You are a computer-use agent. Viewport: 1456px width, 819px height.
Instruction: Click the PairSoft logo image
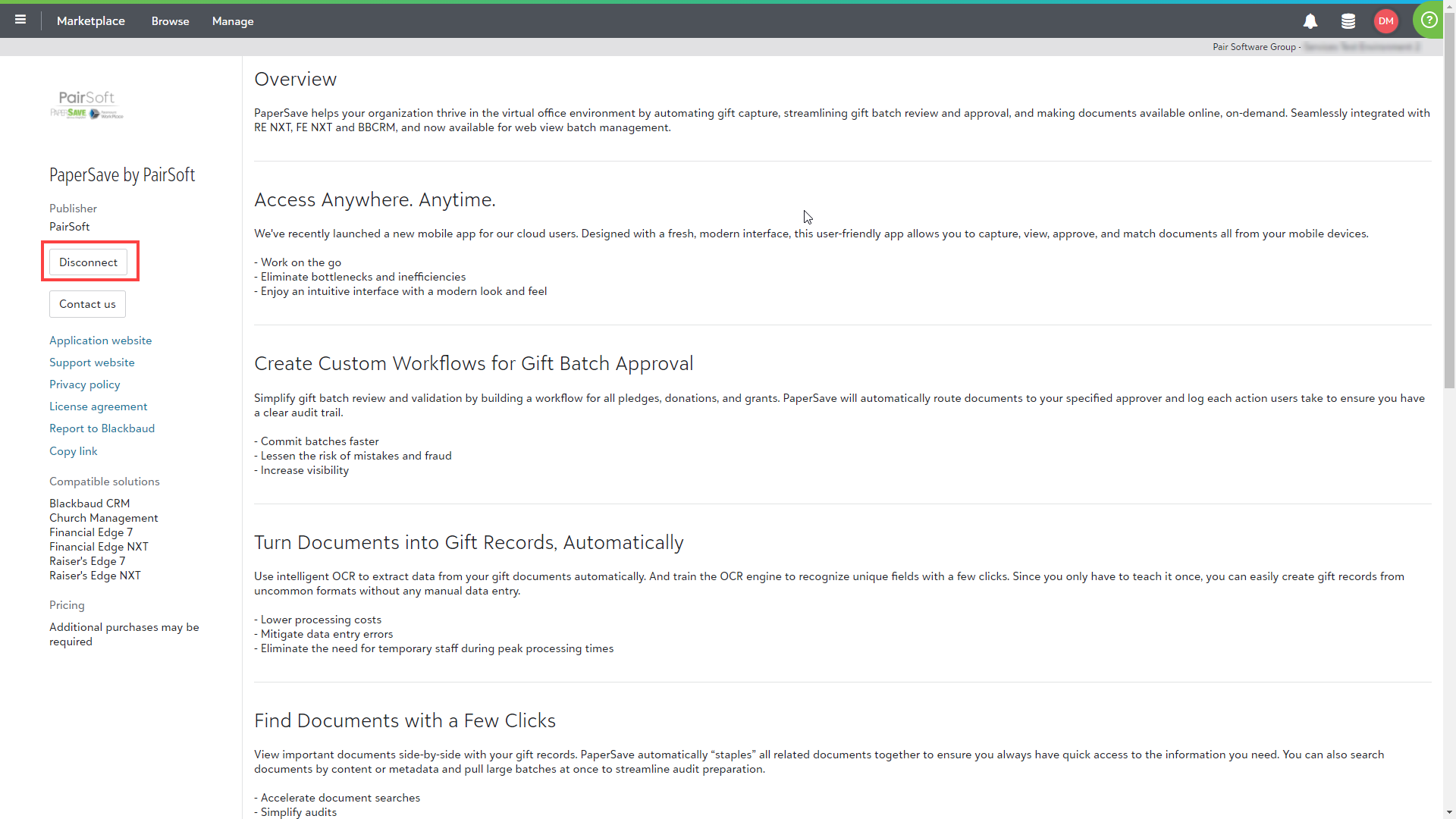(x=86, y=105)
